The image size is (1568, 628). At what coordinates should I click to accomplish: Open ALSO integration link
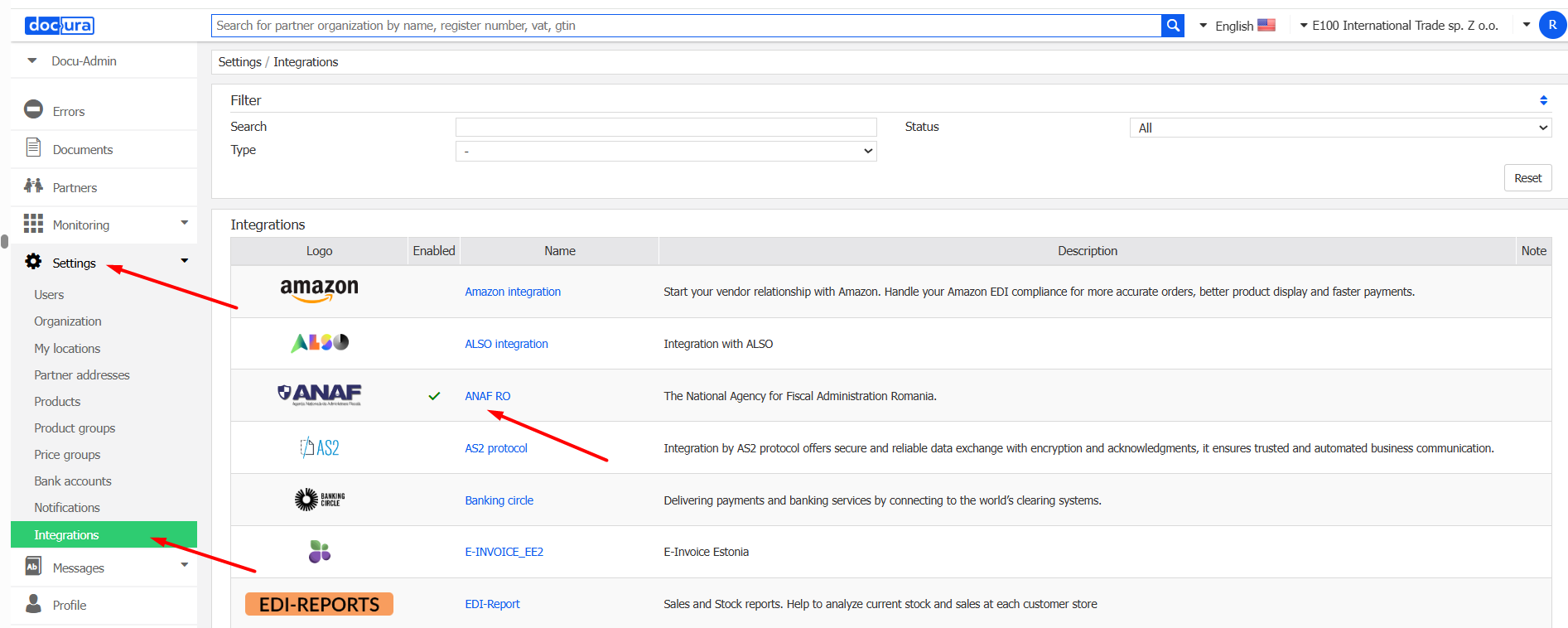click(506, 344)
